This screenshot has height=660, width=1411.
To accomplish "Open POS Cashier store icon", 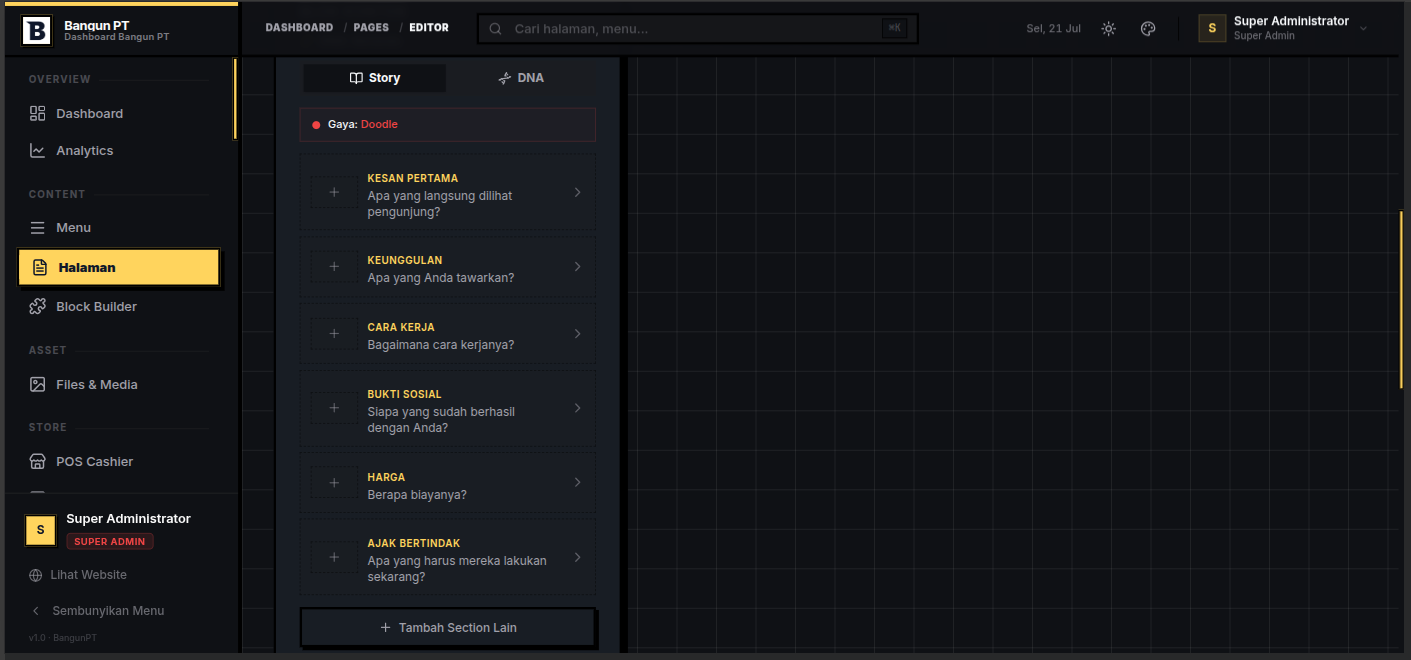I will click(37, 462).
